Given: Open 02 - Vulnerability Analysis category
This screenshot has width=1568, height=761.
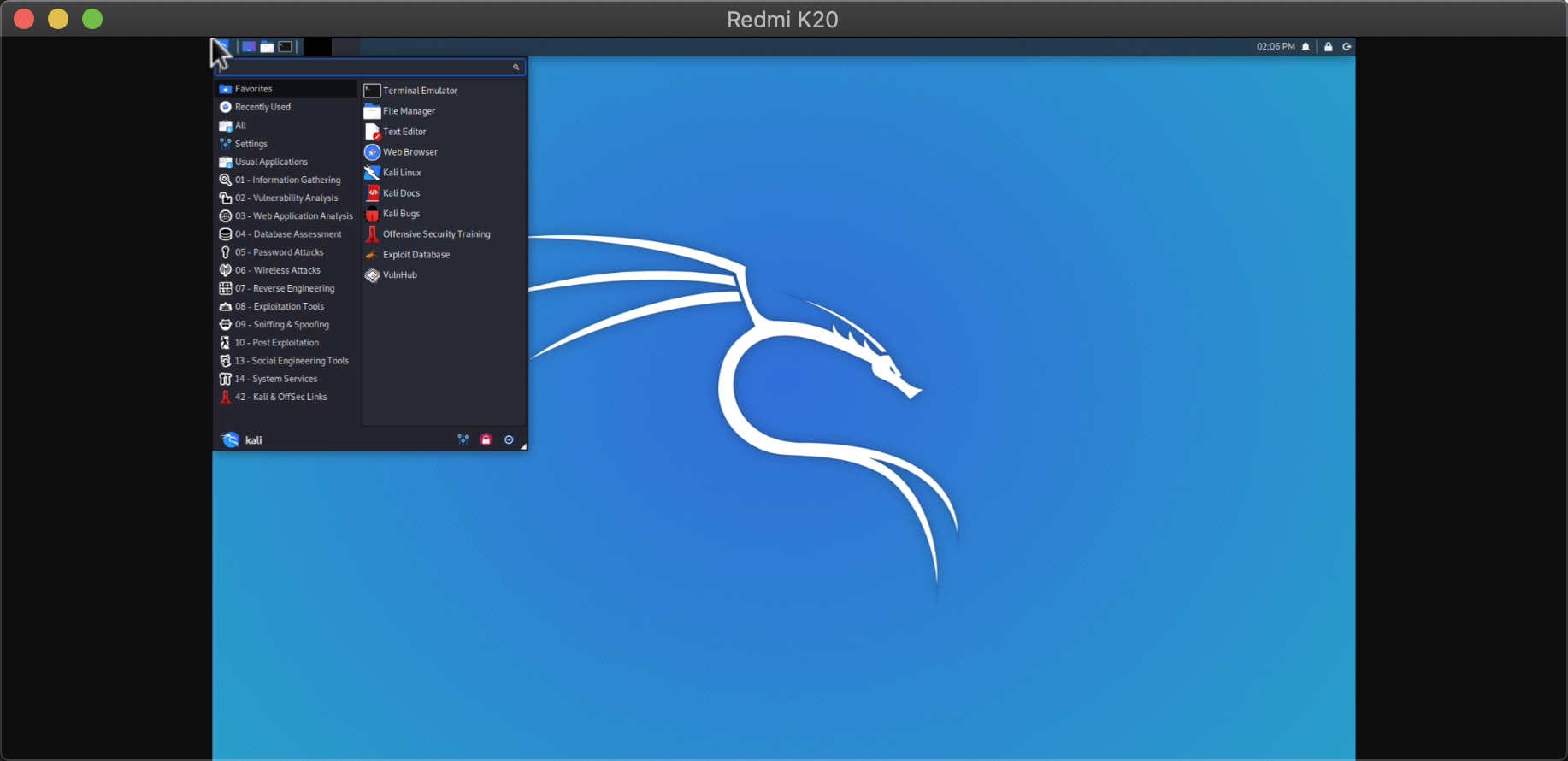Looking at the screenshot, I should (286, 198).
